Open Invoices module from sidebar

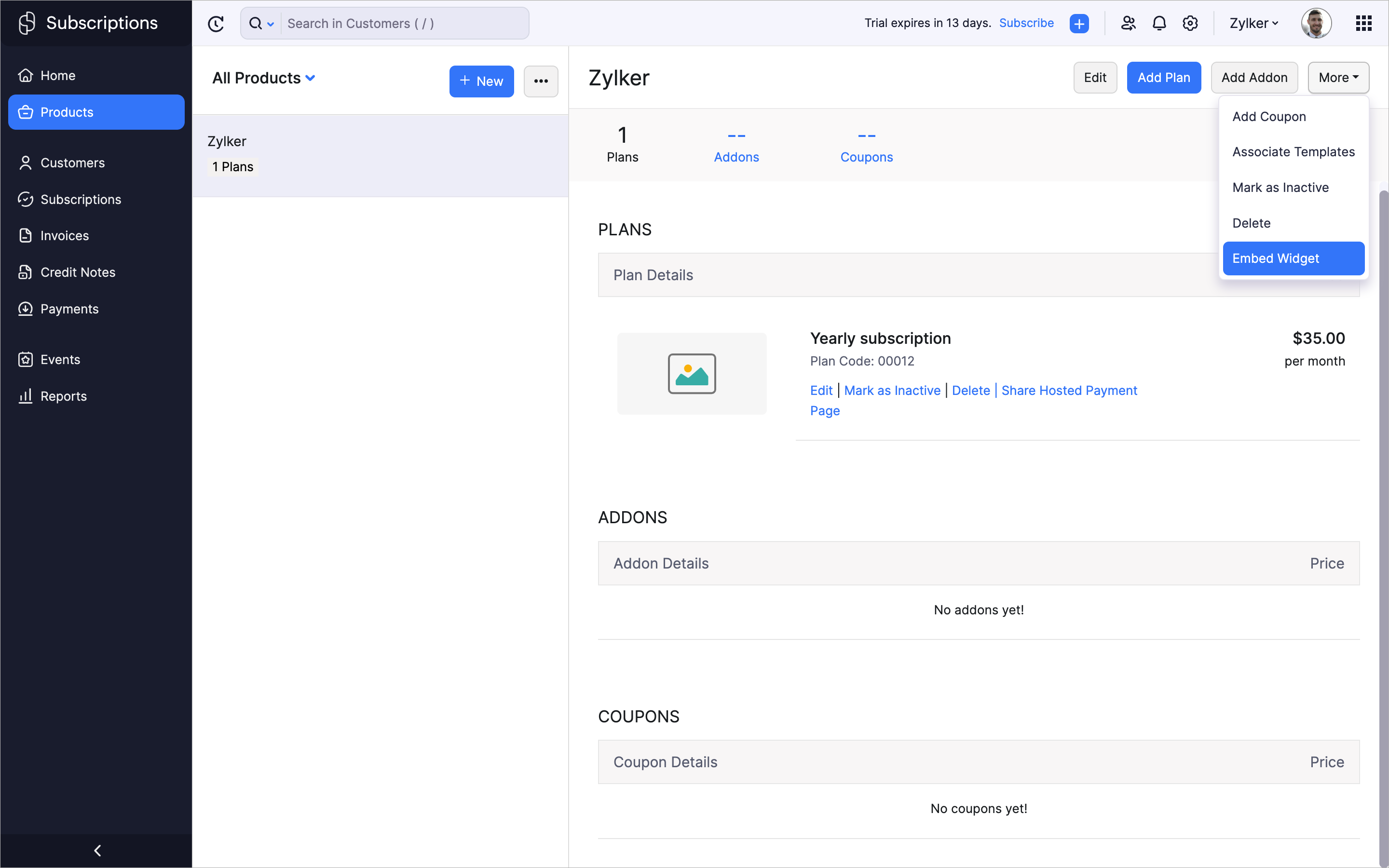[x=96, y=236]
